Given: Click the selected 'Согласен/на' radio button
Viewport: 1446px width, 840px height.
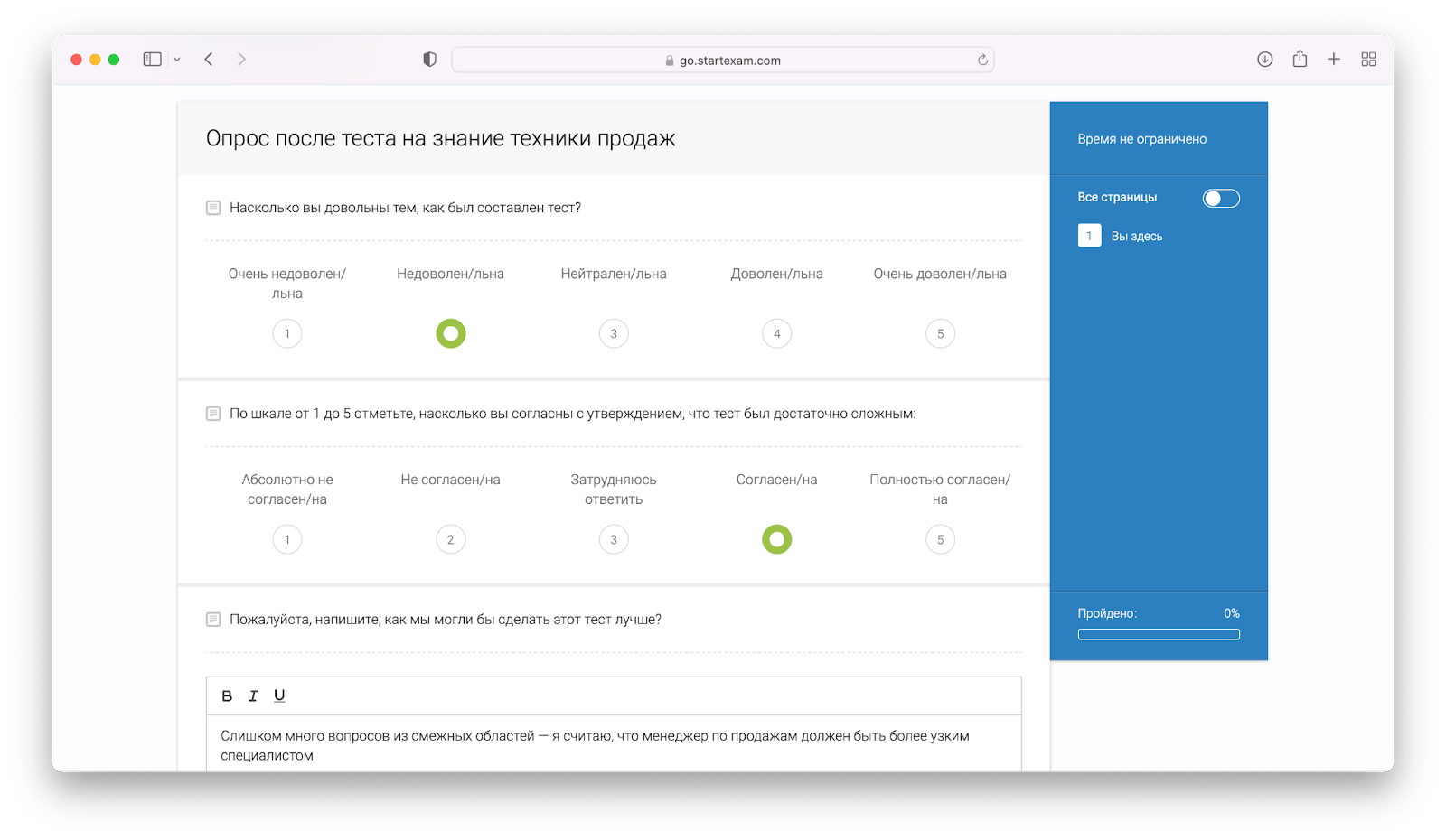Looking at the screenshot, I should pos(777,540).
